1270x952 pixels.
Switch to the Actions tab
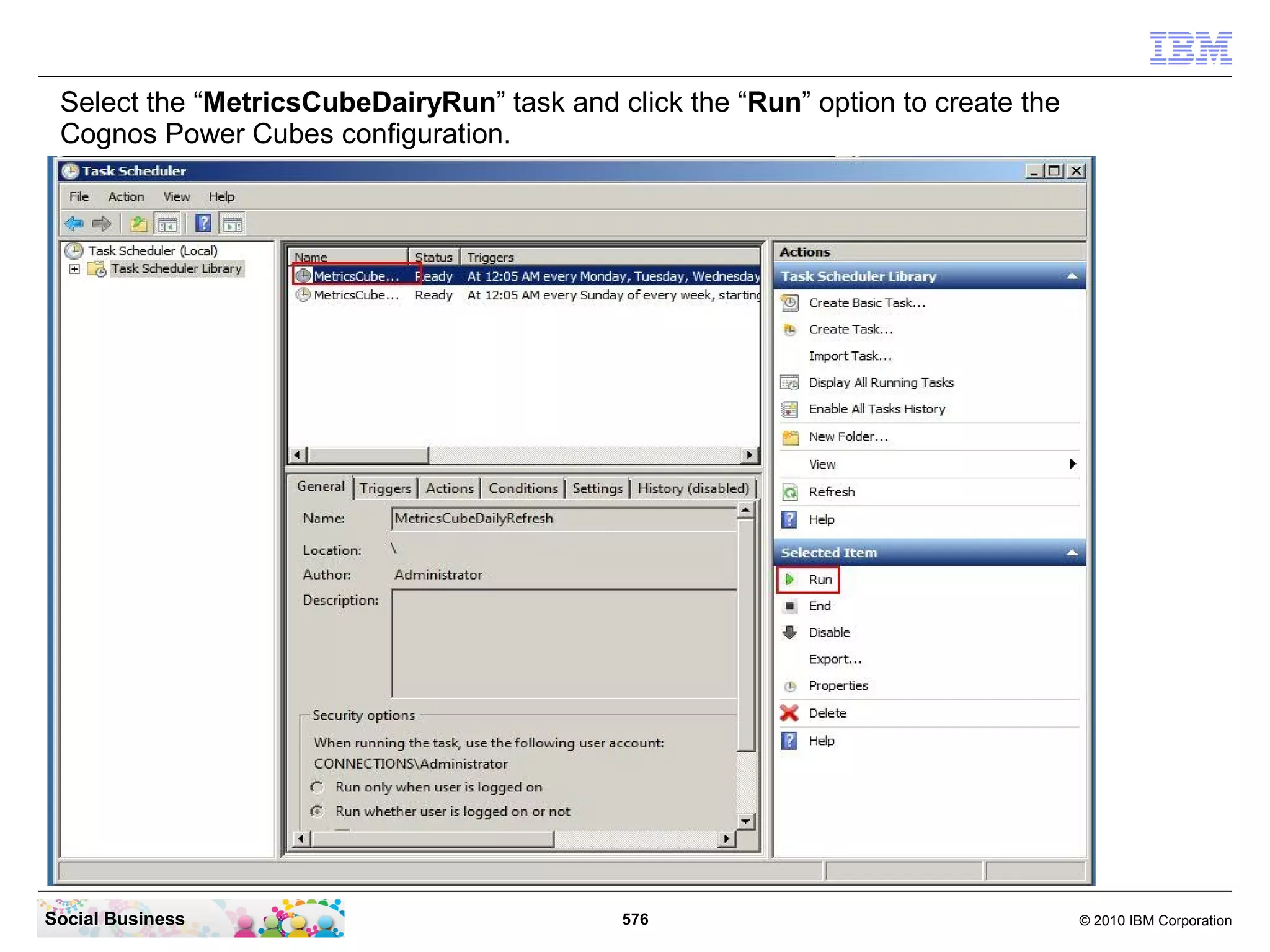pos(450,488)
